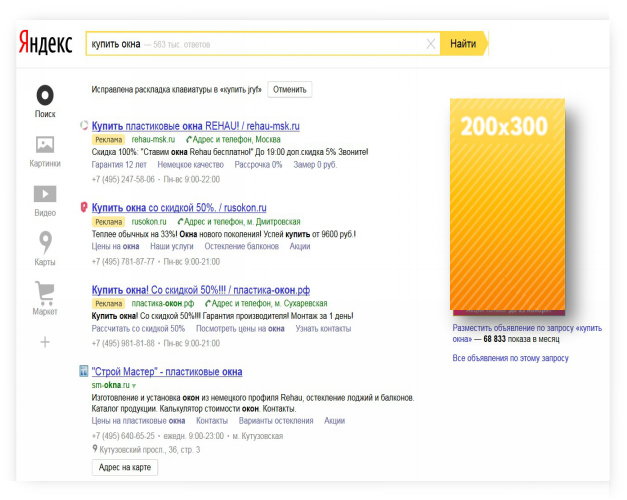Click the Узнать контакты sitelink
Viewport: 627px width, 500px height.
[323, 328]
